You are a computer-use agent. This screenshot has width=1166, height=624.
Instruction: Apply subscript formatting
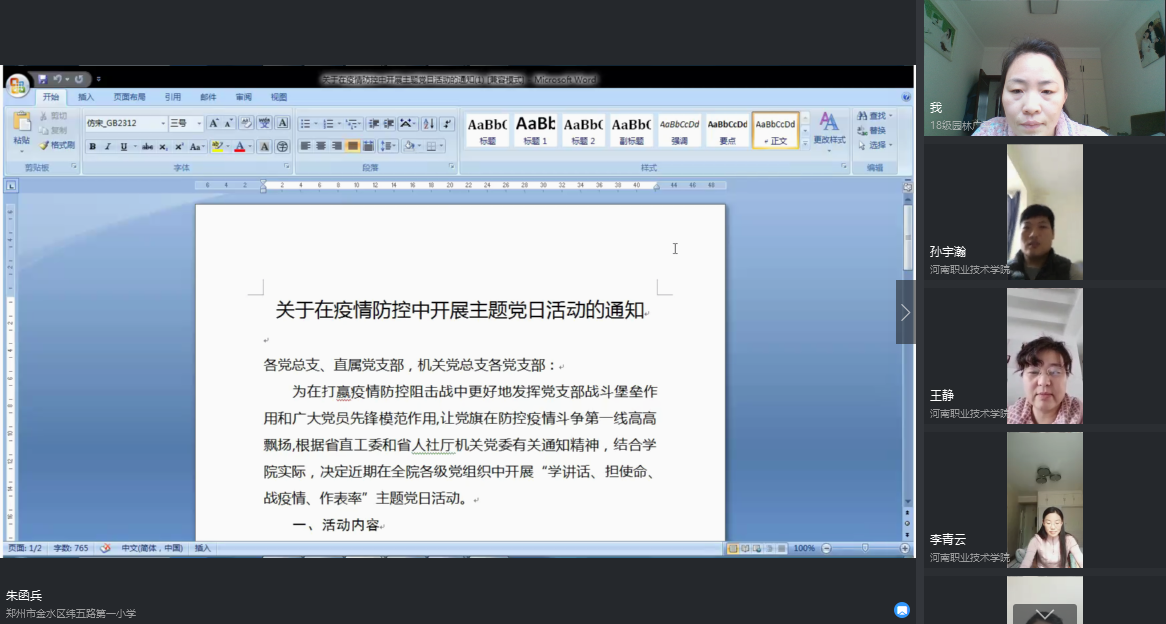coord(162,147)
